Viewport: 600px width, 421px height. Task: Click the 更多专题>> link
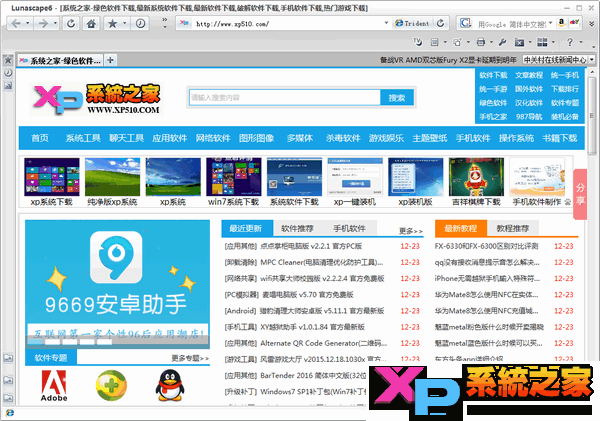point(190,358)
